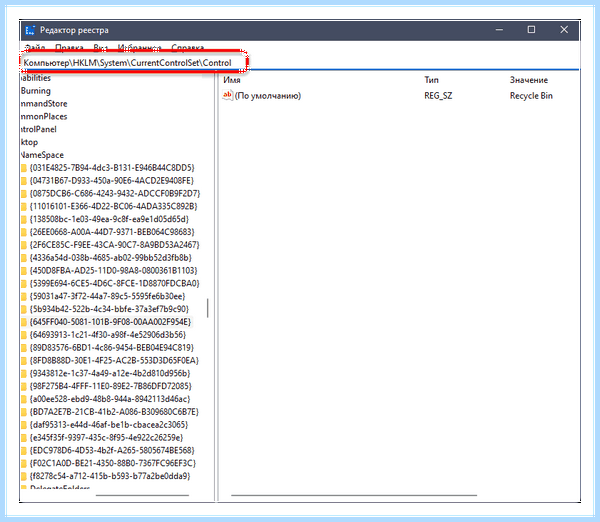The height and width of the screenshot is (522, 600).
Task: Select key {5b934b42-522b-4c34-bbfe-37a3ef7b9c90}
Action: pos(109,309)
